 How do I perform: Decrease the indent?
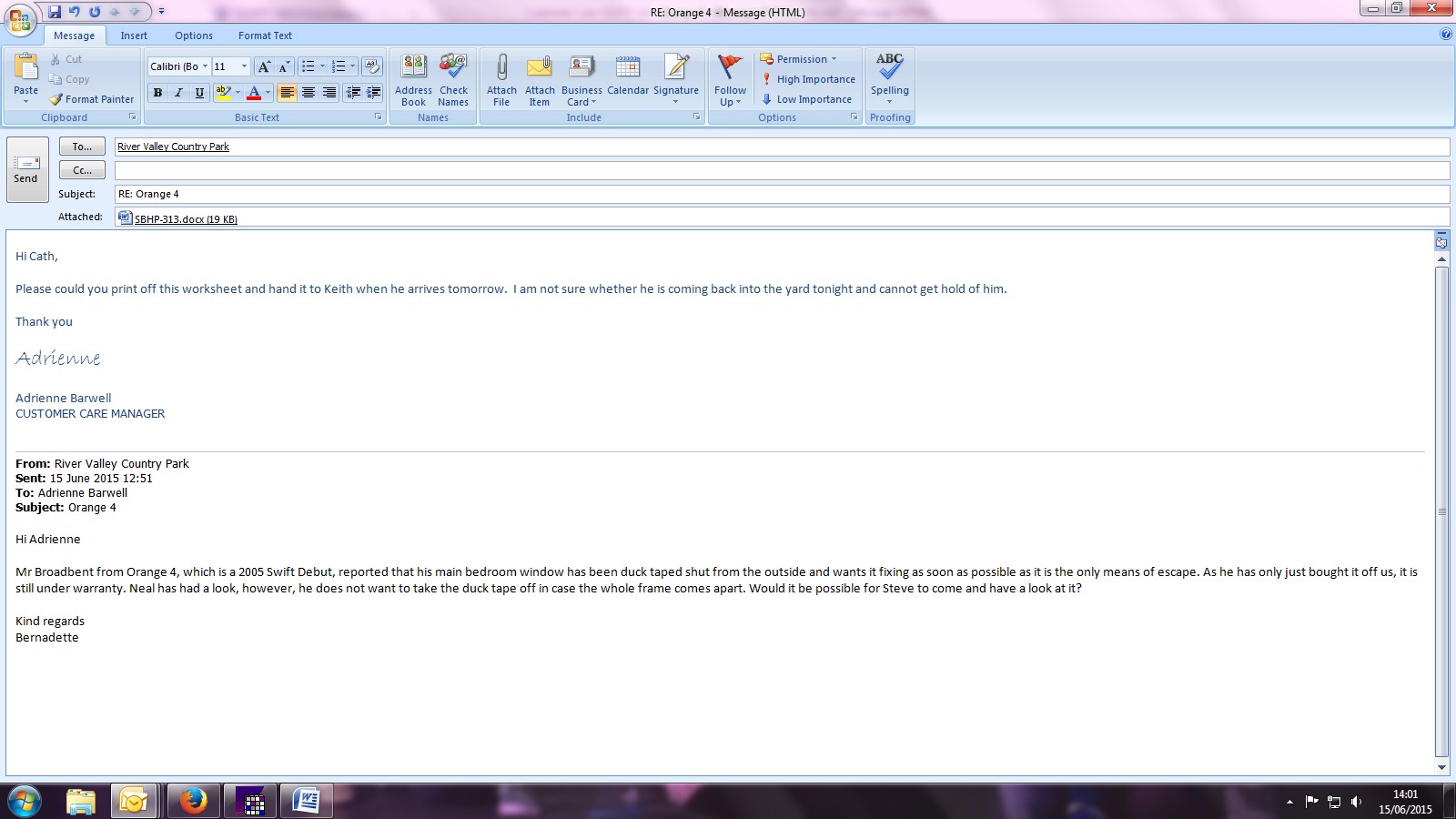353,93
